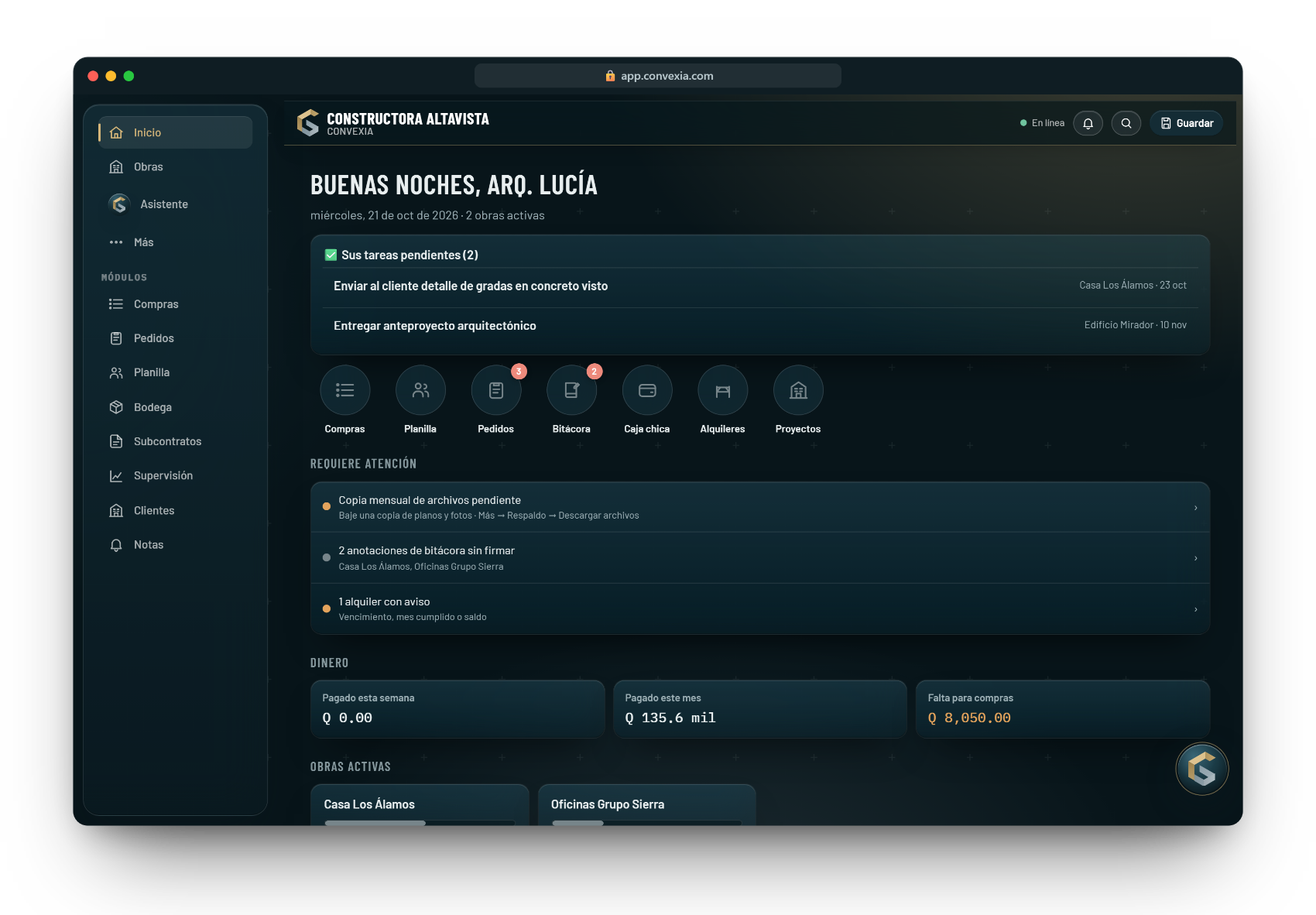Click the Guardar button
This screenshot has width=1316, height=915.
click(1187, 123)
